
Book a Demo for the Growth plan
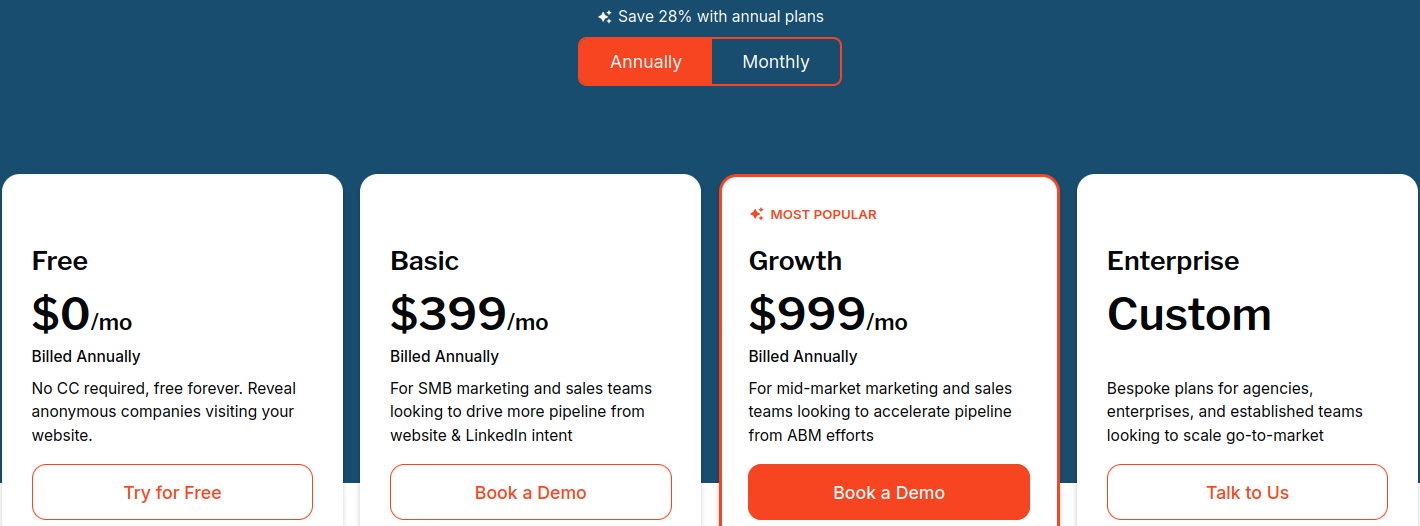click(x=889, y=492)
